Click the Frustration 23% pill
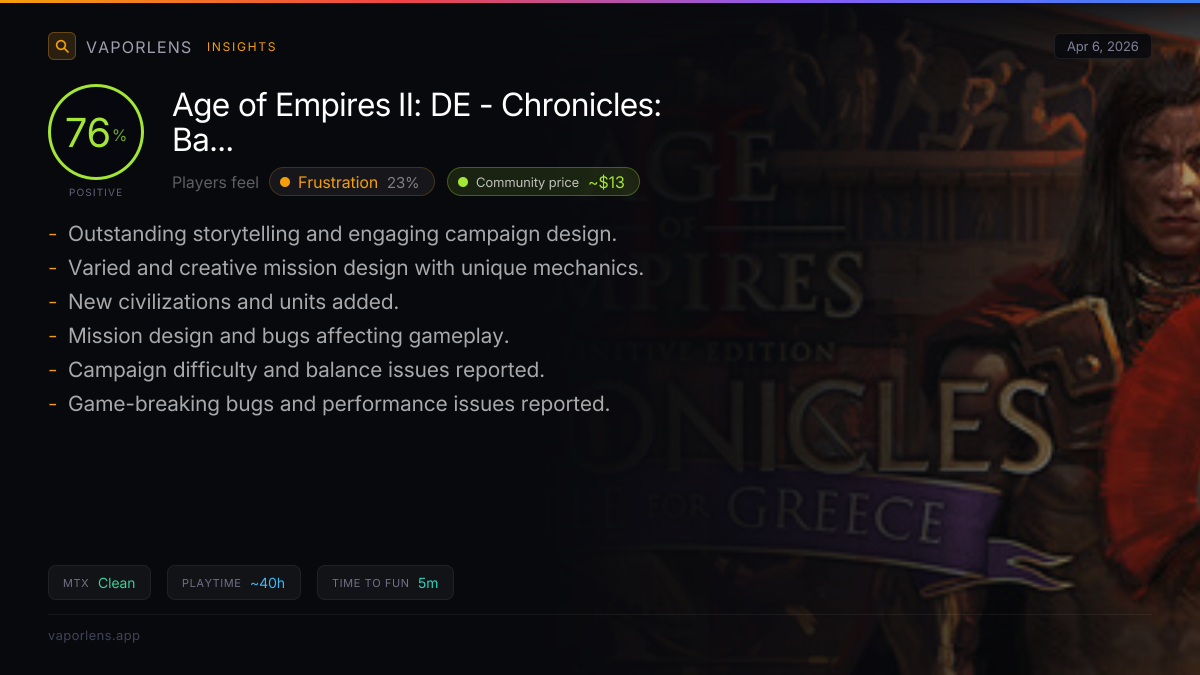Viewport: 1200px width, 675px height. point(352,182)
